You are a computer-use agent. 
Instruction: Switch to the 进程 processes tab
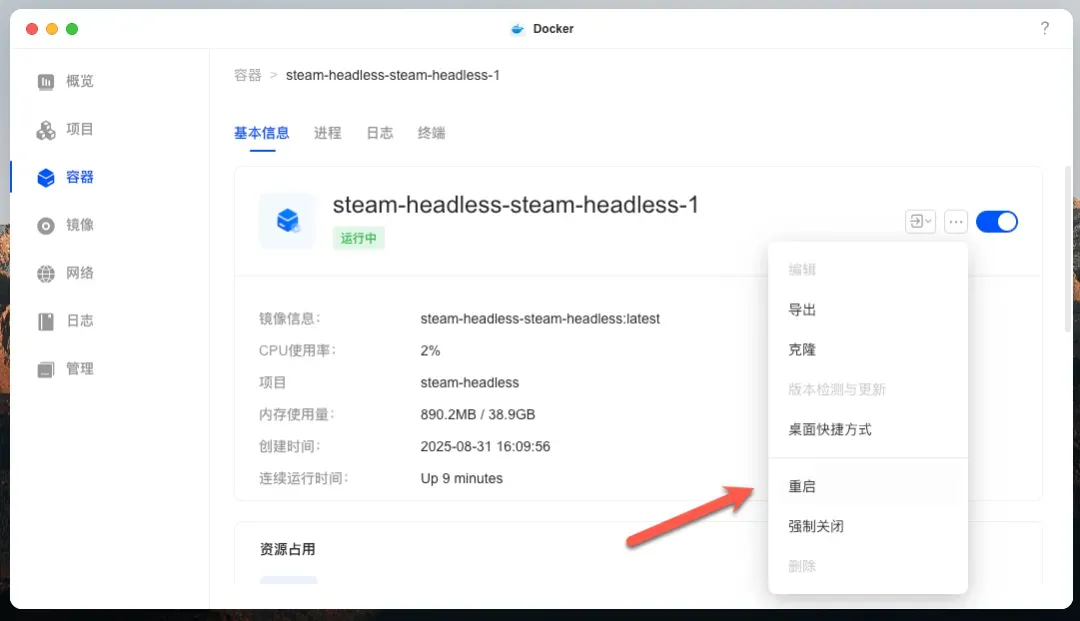[327, 133]
